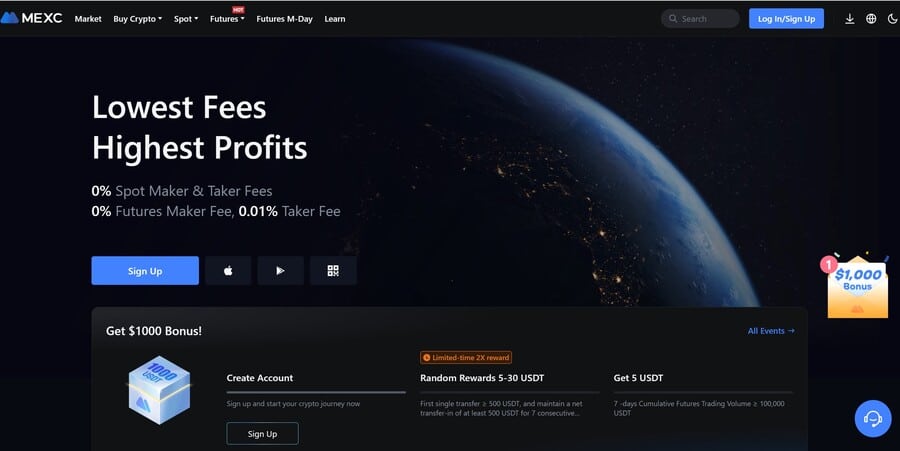The height and width of the screenshot is (451, 900).
Task: Show the QR code download option
Action: [x=333, y=271]
